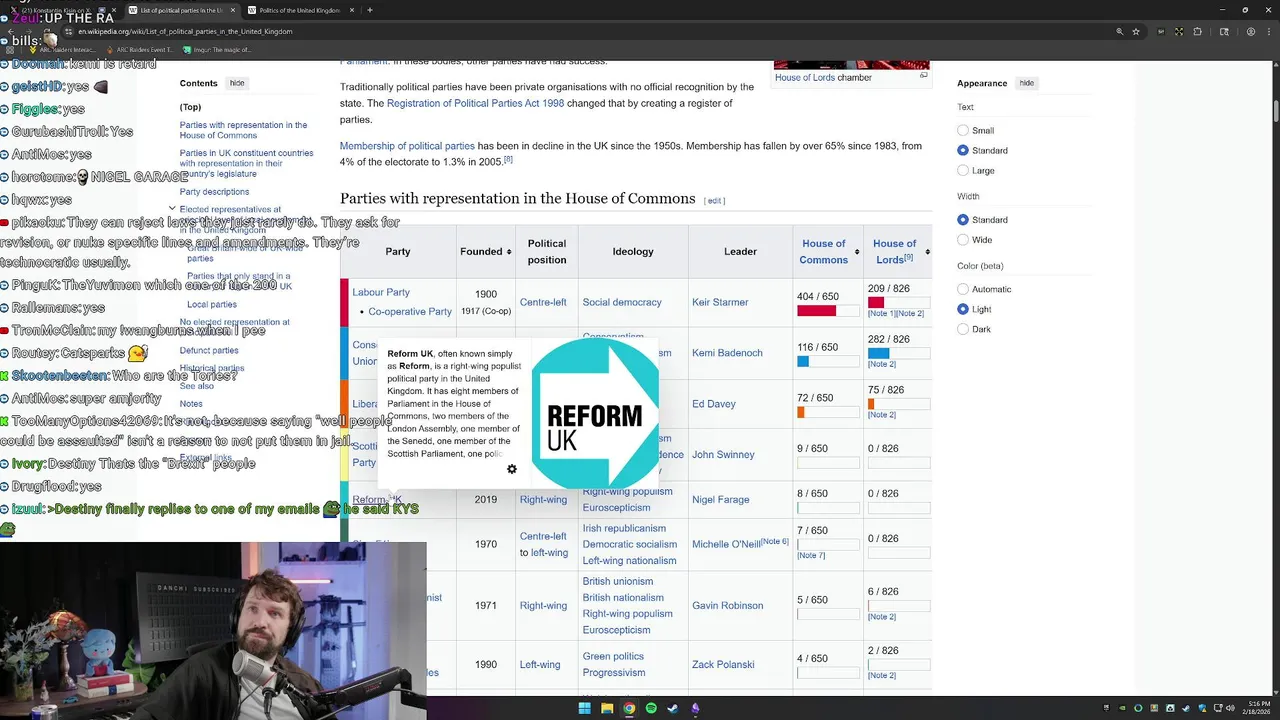1280x720 pixels.
Task: Open Spotify from the taskbar
Action: pyautogui.click(x=651, y=708)
